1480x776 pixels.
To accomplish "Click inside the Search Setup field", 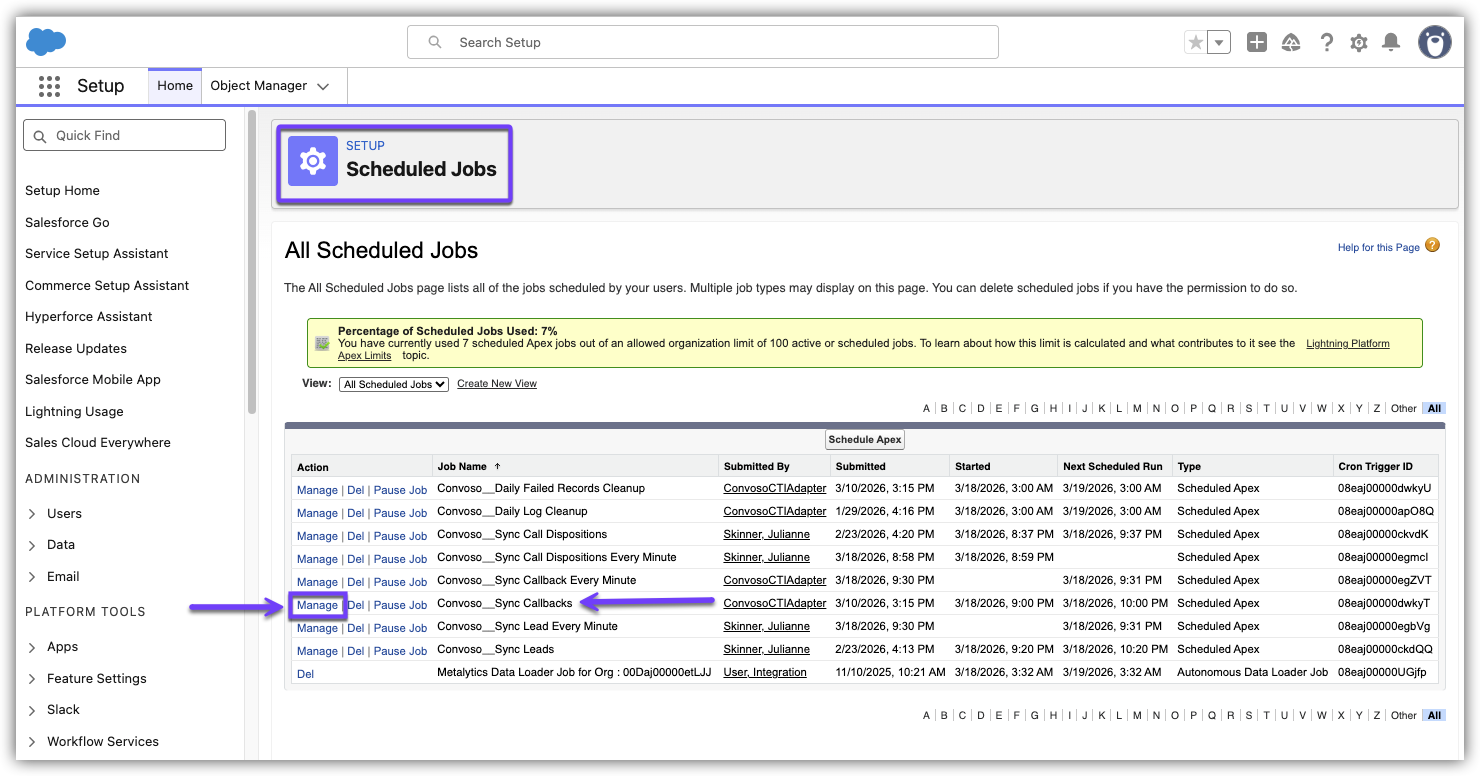I will pos(702,42).
